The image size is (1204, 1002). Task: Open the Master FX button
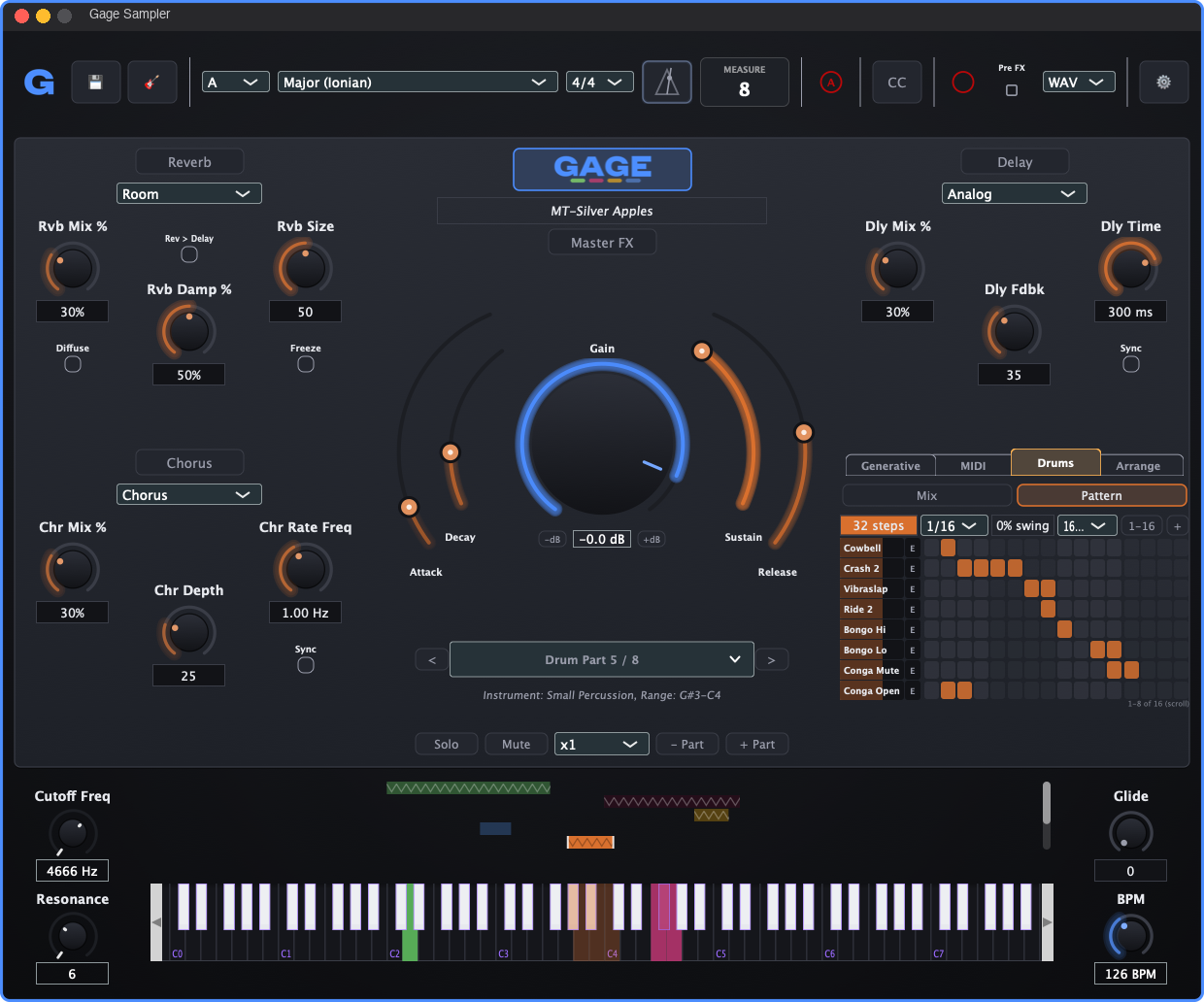pos(602,243)
